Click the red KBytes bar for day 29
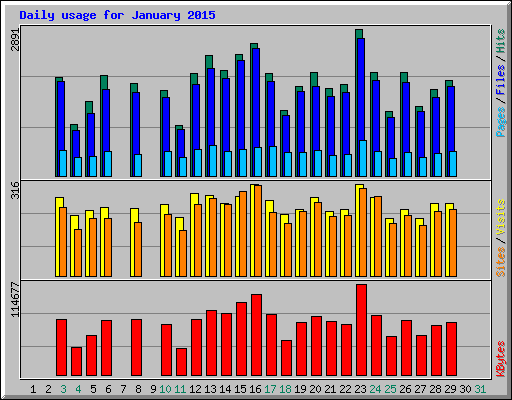Screen dimensions: 512x400 (451, 349)
